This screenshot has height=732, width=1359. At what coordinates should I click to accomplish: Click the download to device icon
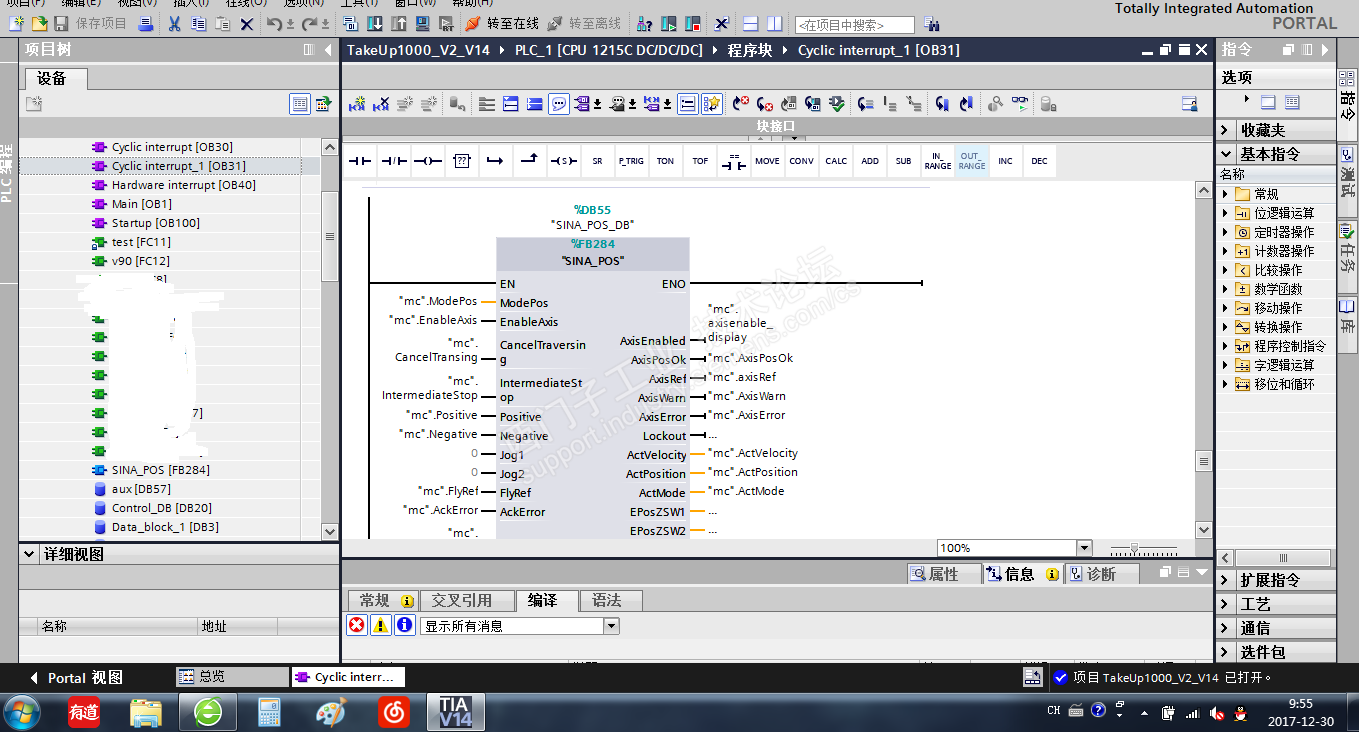373,23
